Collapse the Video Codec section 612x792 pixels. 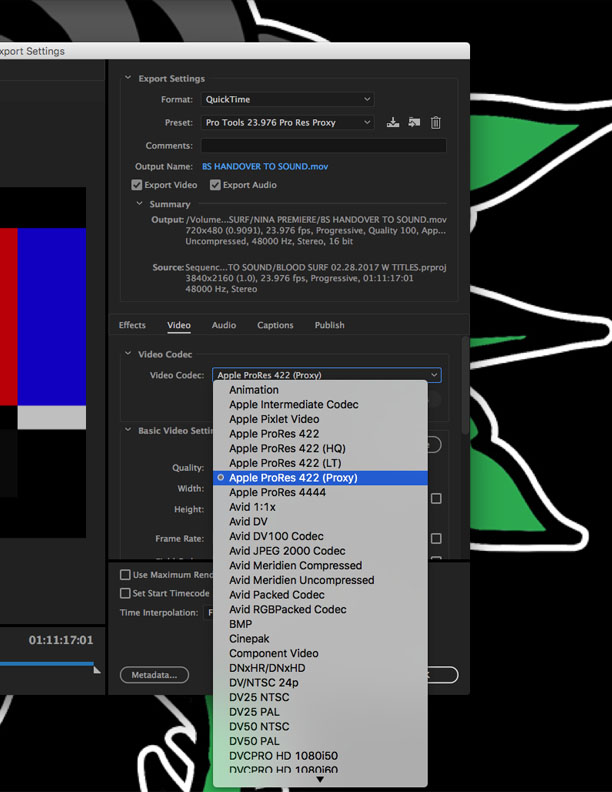(x=128, y=354)
